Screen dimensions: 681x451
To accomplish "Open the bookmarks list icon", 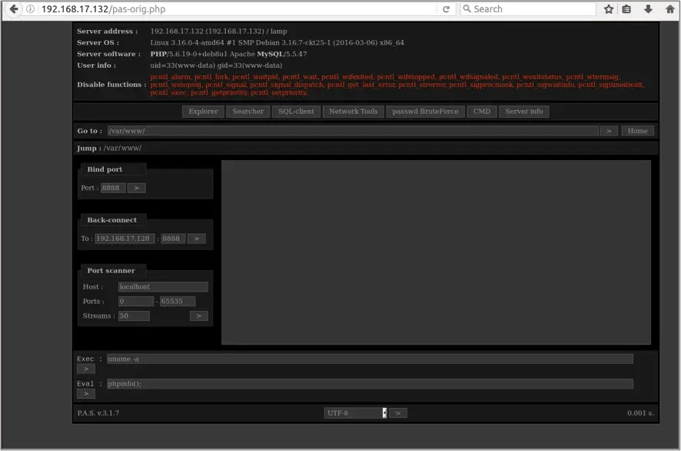I will point(627,9).
